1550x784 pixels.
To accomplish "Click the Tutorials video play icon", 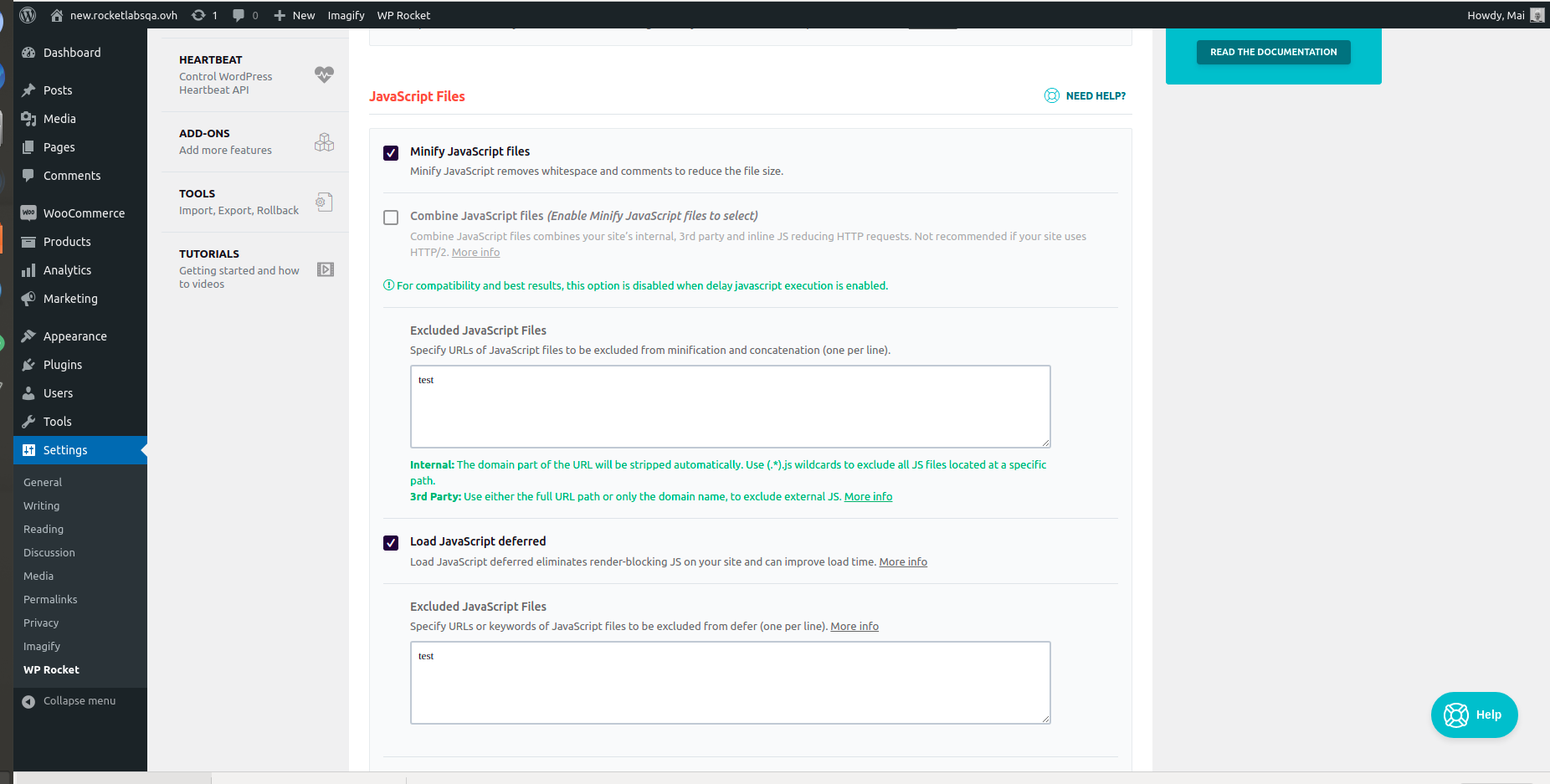I will click(326, 269).
